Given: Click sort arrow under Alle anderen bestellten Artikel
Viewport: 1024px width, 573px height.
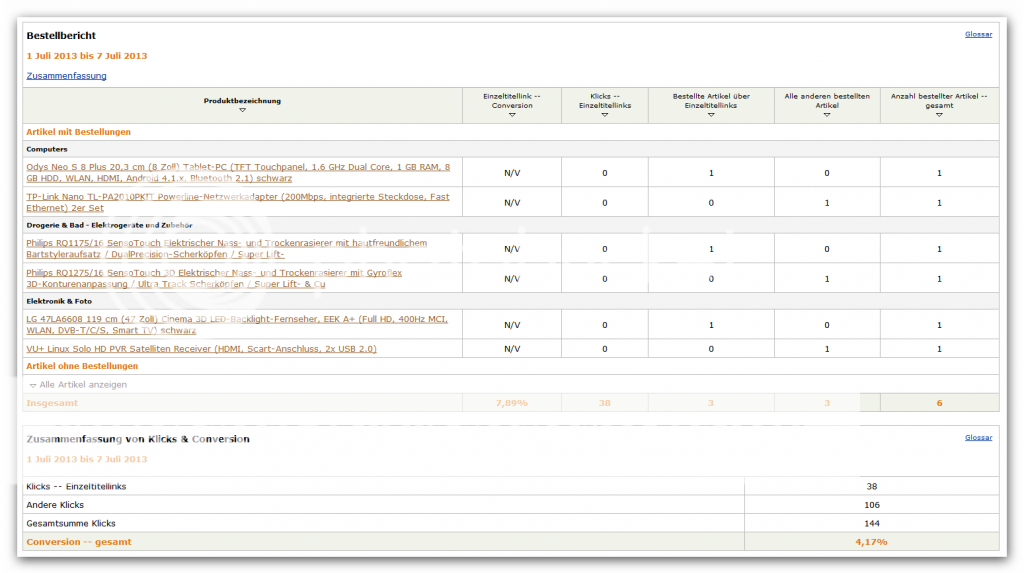Looking at the screenshot, I should pyautogui.click(x=827, y=115).
